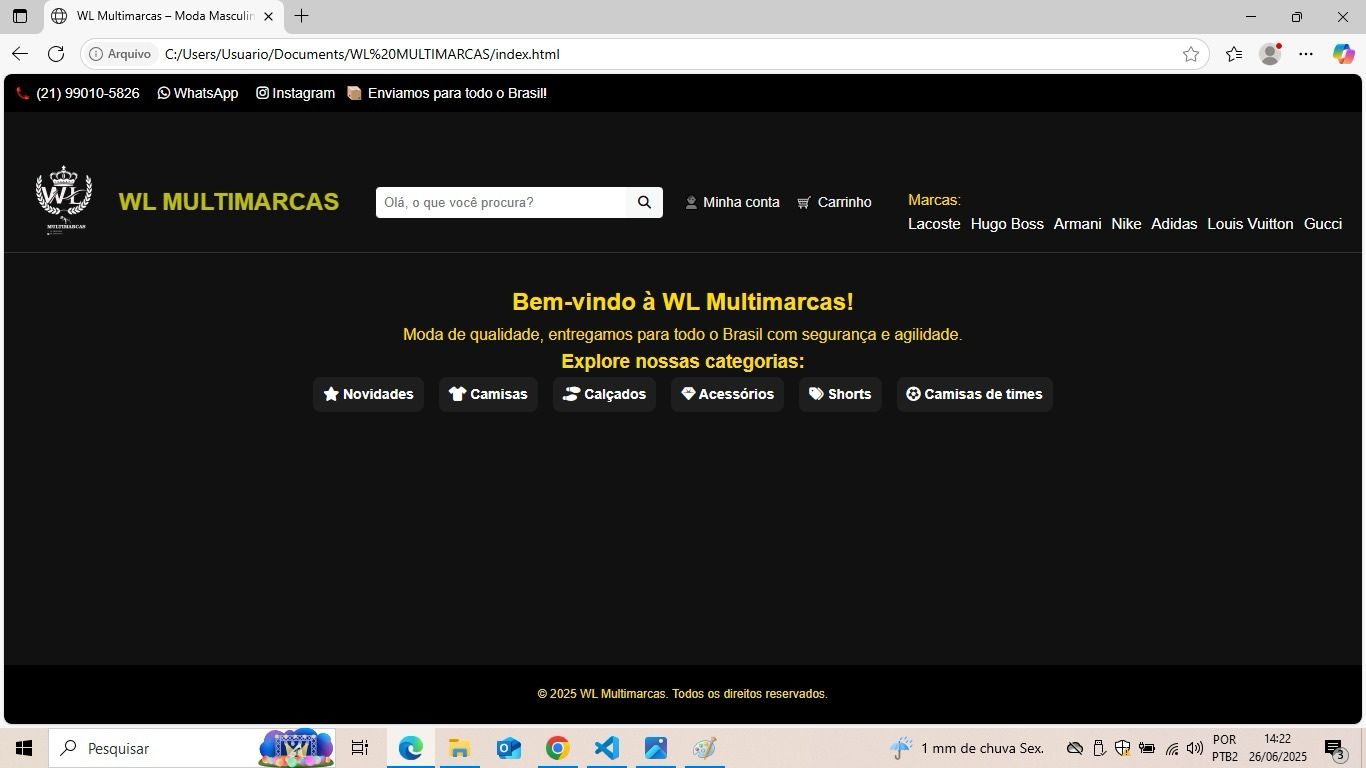Open the Acessórios category
This screenshot has height=768, width=1366.
pyautogui.click(x=727, y=394)
